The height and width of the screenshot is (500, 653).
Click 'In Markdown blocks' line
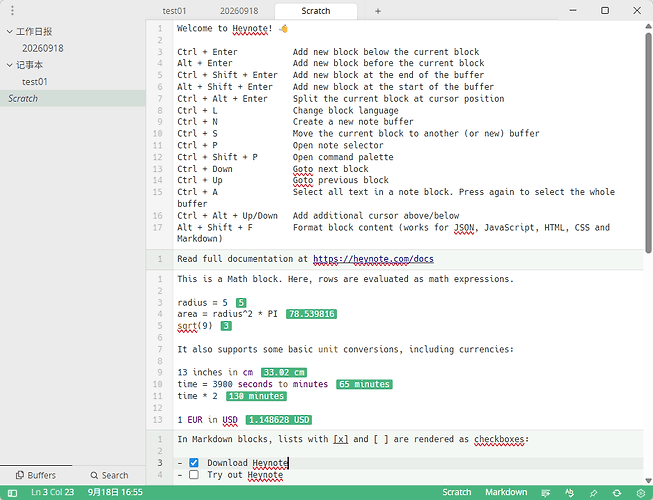click(x=353, y=439)
